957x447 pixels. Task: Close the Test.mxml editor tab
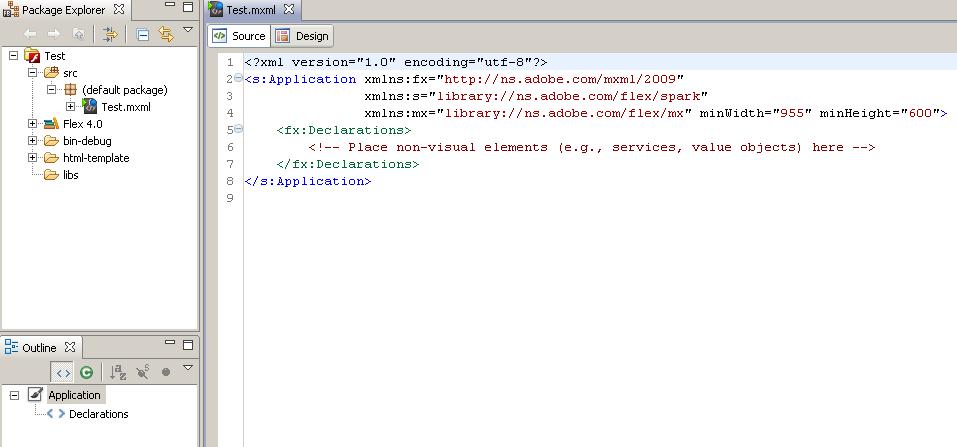[x=289, y=10]
